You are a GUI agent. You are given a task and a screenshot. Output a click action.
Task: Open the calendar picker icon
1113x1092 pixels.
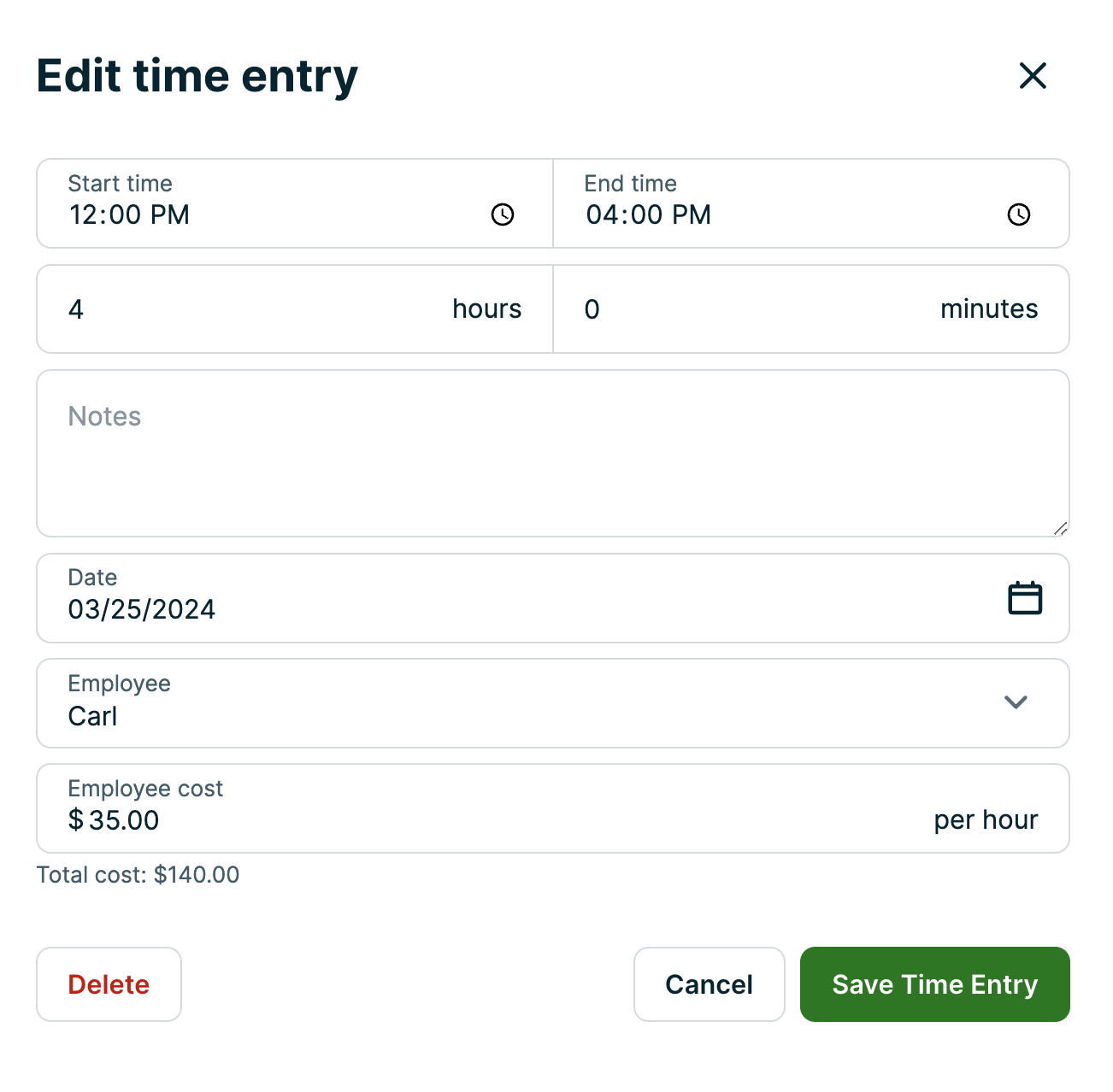pos(1025,598)
